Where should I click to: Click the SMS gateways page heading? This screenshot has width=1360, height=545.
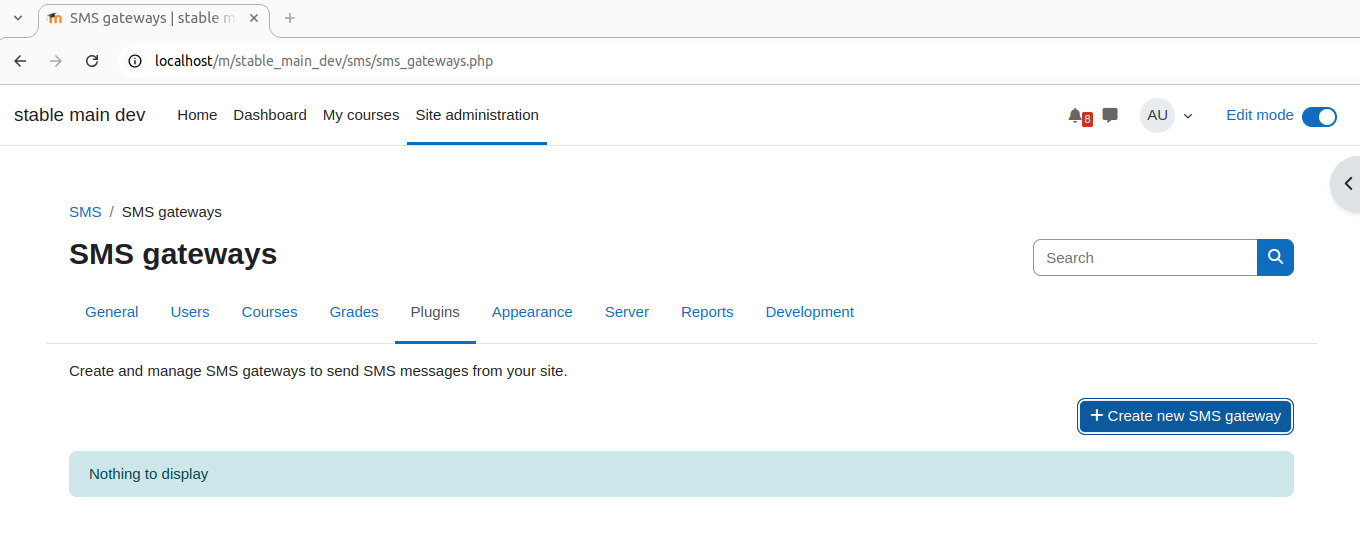[173, 254]
